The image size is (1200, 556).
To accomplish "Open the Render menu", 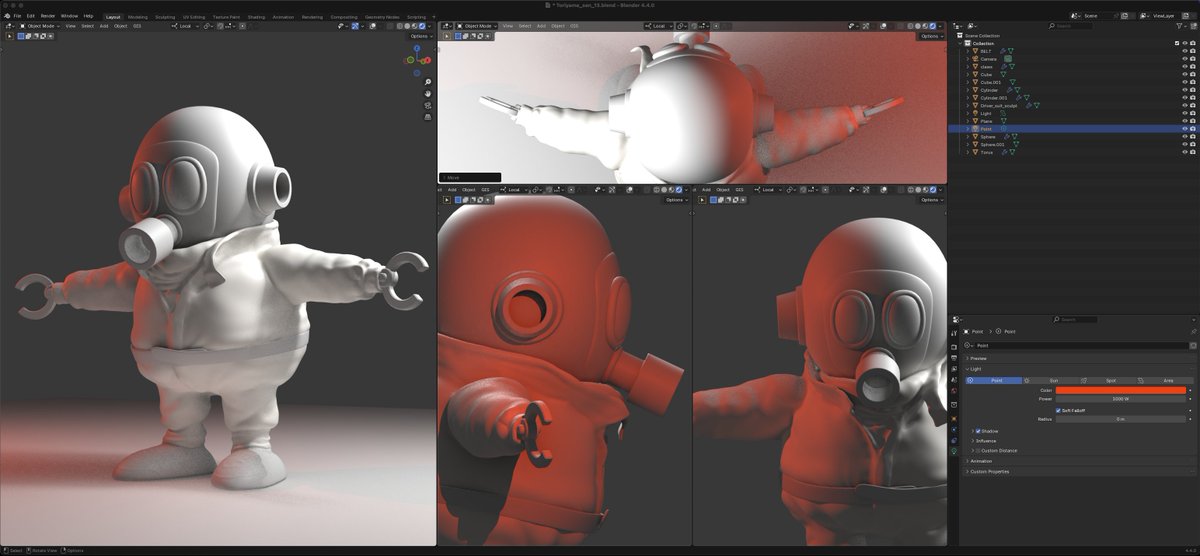I will coord(47,16).
